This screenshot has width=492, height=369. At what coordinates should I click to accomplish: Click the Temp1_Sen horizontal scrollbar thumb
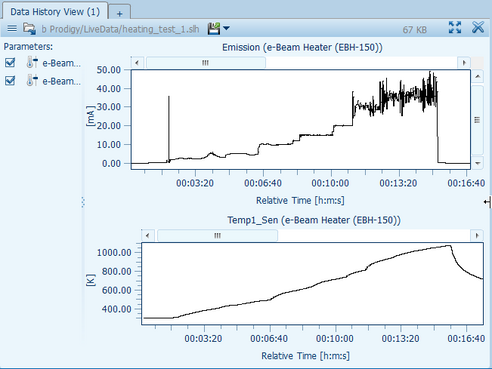[x=217, y=235]
